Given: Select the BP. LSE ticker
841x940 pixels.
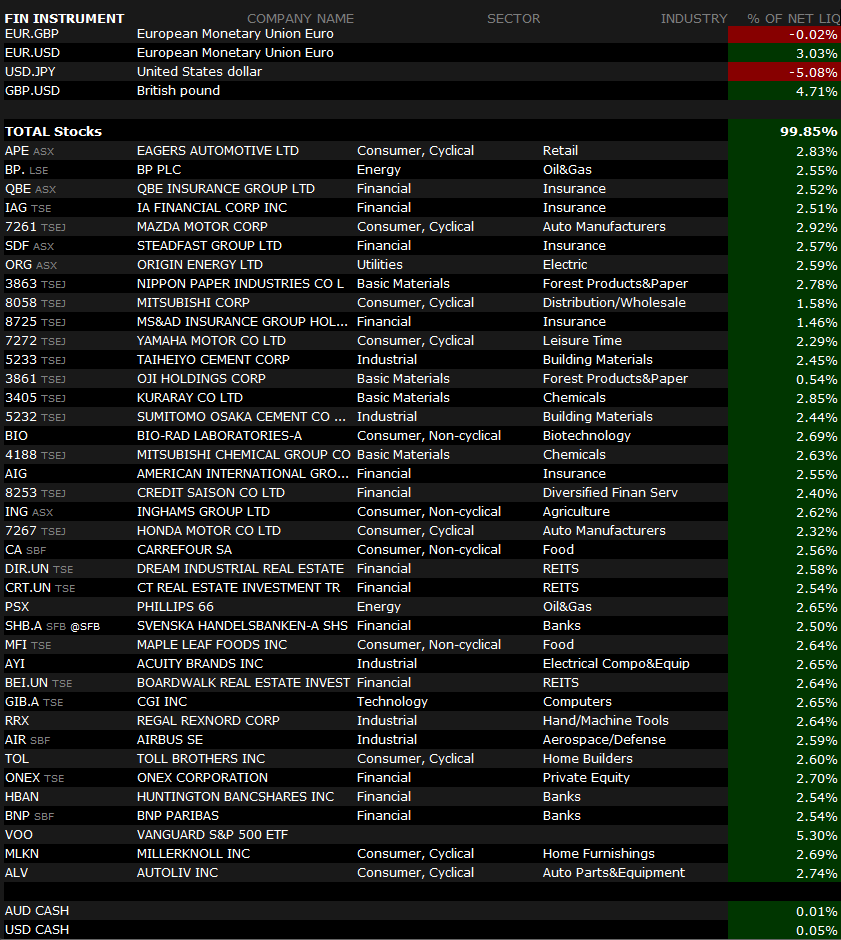Looking at the screenshot, I should [26, 170].
